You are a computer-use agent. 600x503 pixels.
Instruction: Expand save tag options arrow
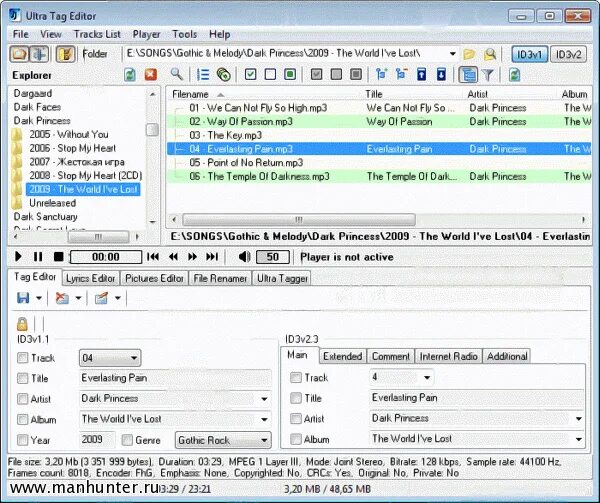[39, 298]
